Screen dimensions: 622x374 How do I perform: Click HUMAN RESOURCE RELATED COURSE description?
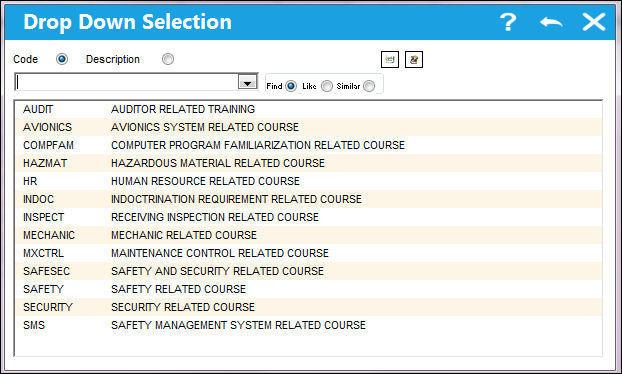[x=205, y=181]
